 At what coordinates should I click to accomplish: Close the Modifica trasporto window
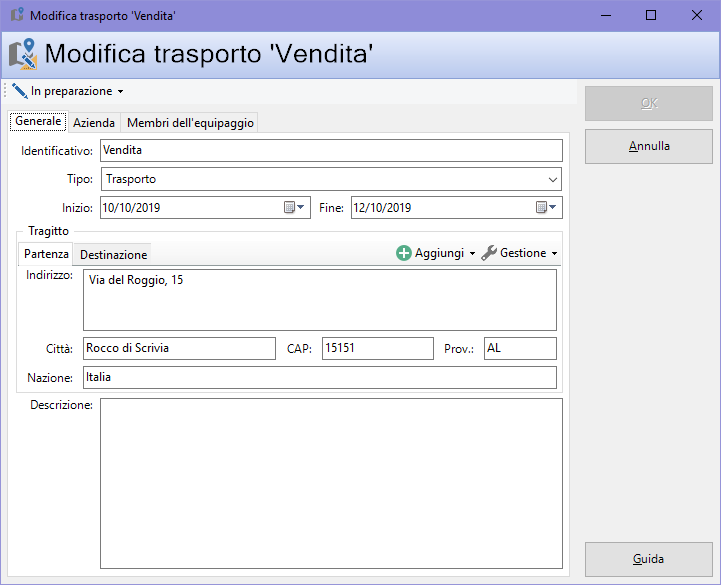coord(697,15)
